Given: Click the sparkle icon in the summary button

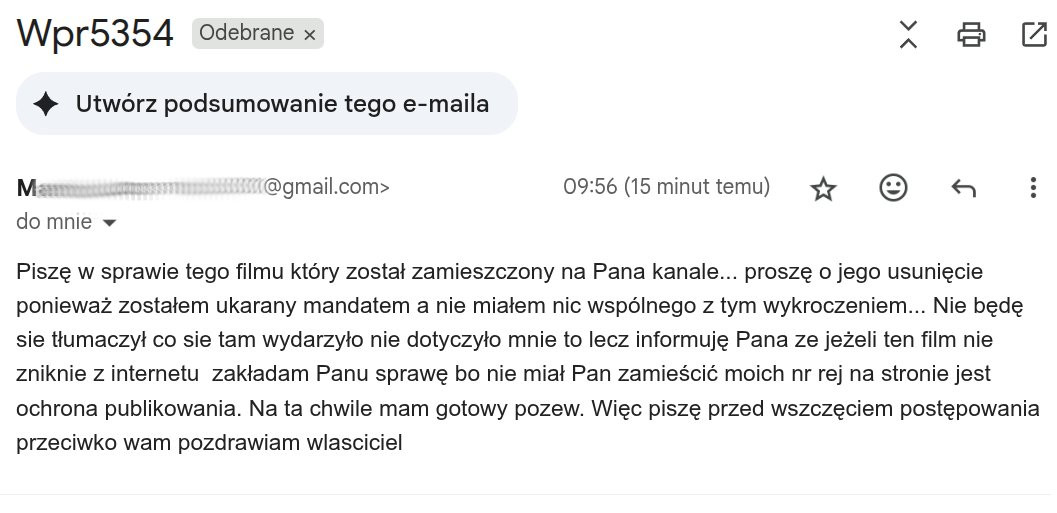Looking at the screenshot, I should point(46,104).
